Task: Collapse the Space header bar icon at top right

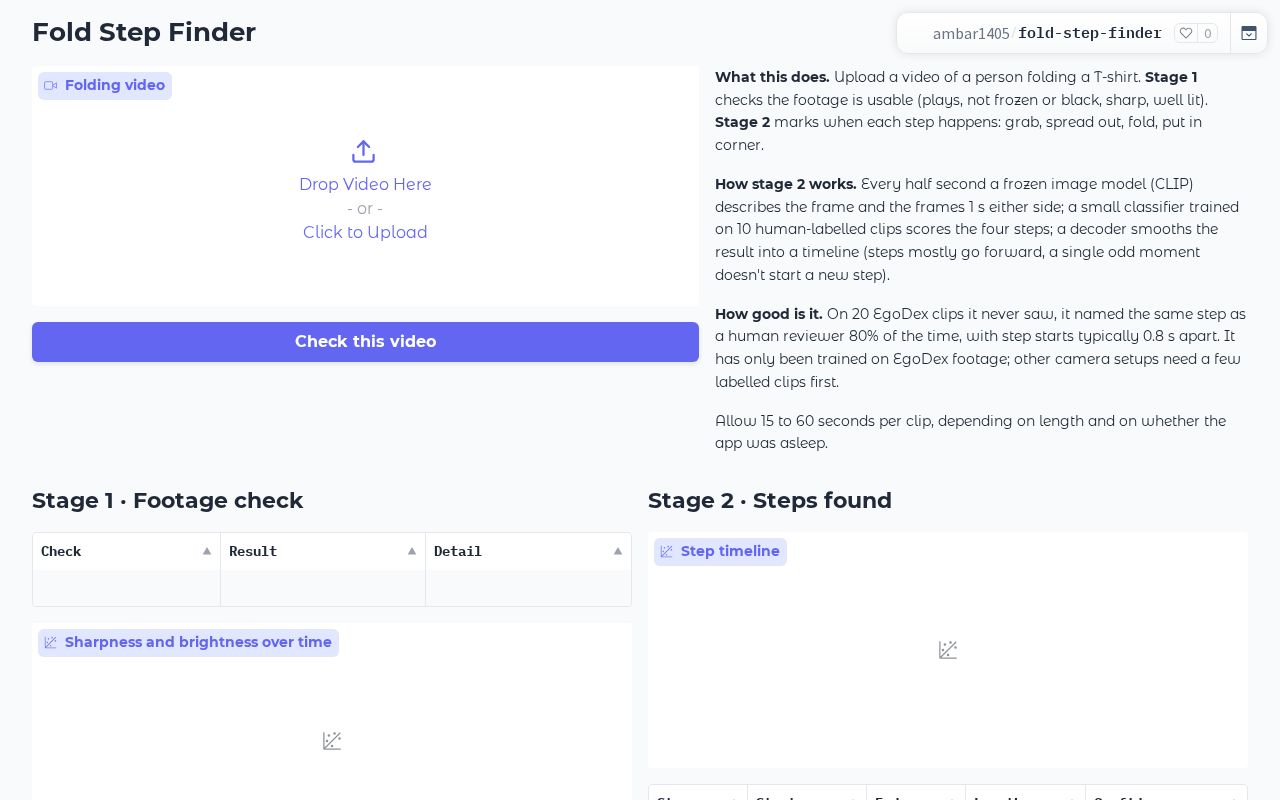Action: (x=1249, y=33)
